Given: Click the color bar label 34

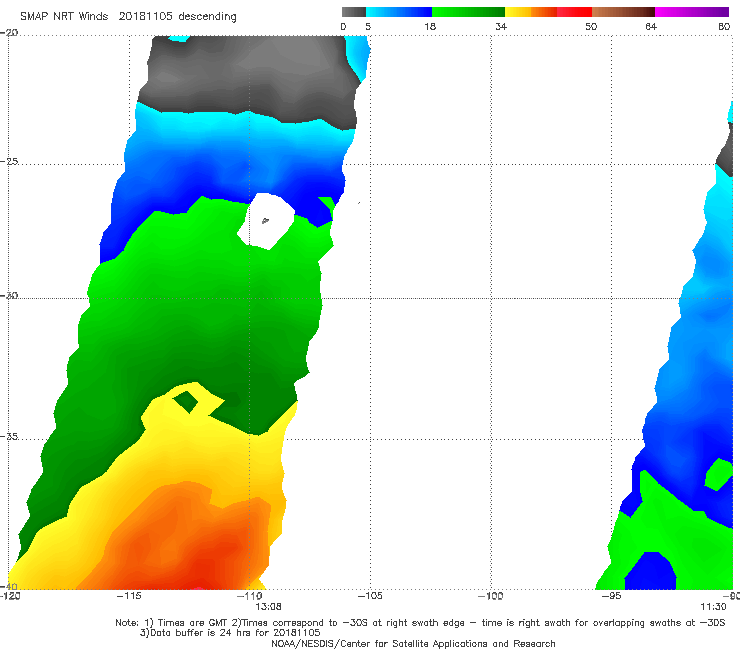Looking at the screenshot, I should pos(501,26).
